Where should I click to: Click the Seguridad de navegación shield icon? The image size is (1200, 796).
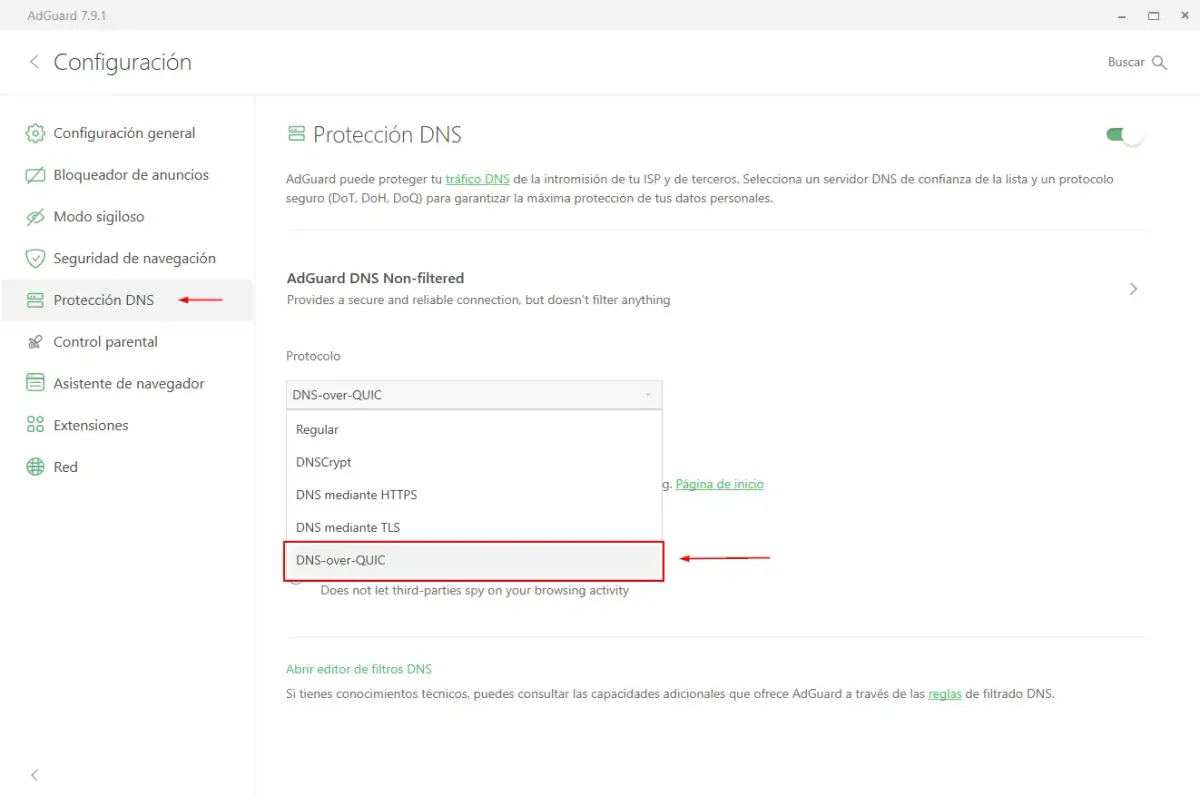pyautogui.click(x=35, y=258)
